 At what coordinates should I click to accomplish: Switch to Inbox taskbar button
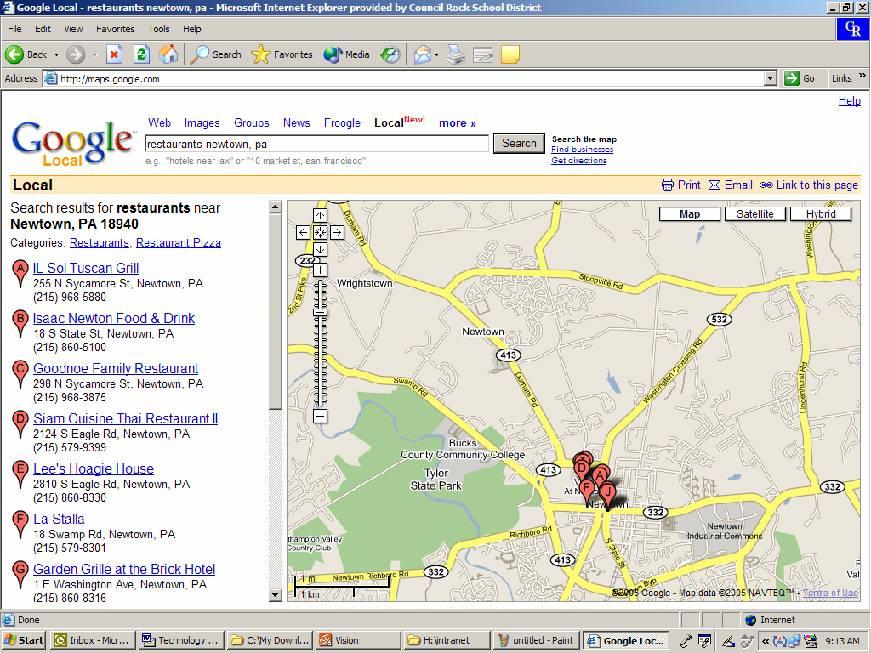pos(93,641)
